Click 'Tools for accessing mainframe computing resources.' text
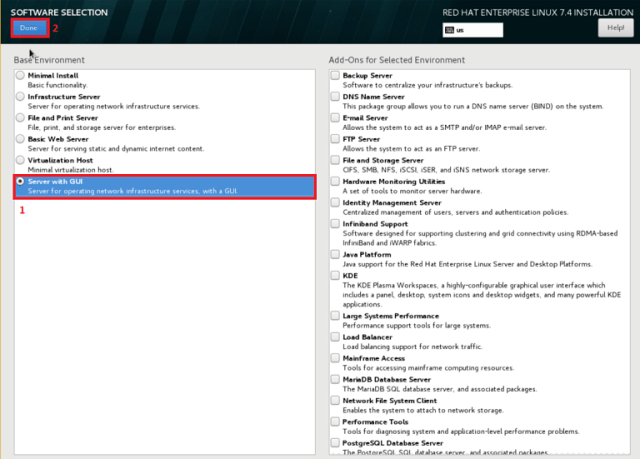This screenshot has width=640, height=459. click(429, 368)
